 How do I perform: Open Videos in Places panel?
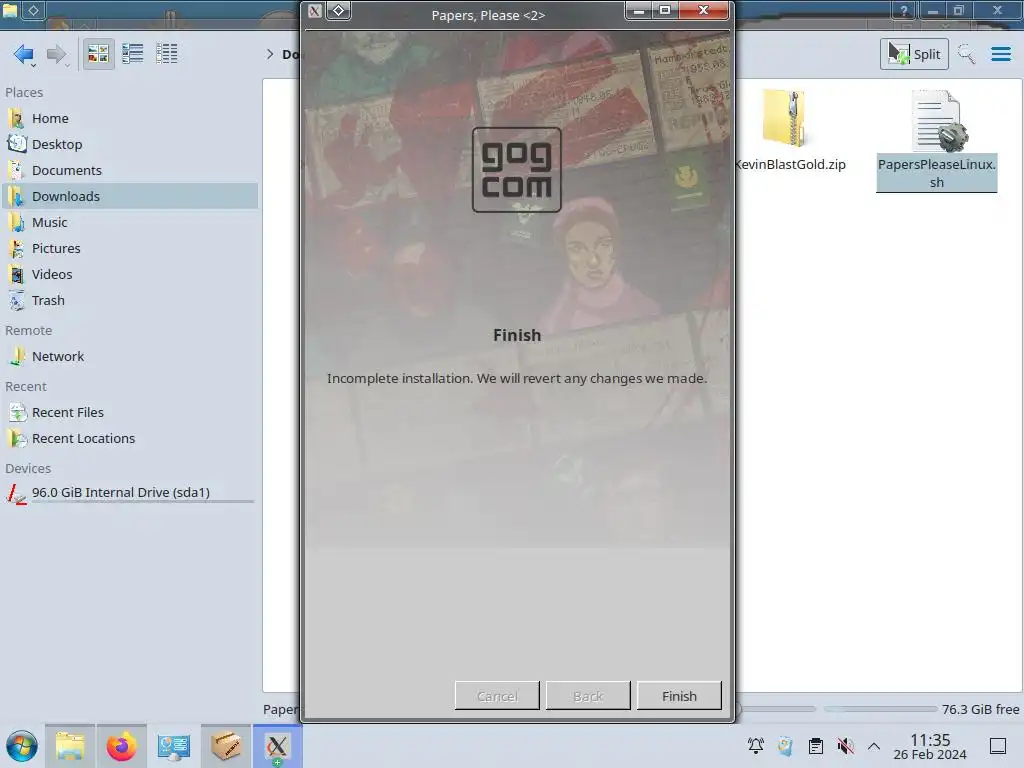point(129,274)
